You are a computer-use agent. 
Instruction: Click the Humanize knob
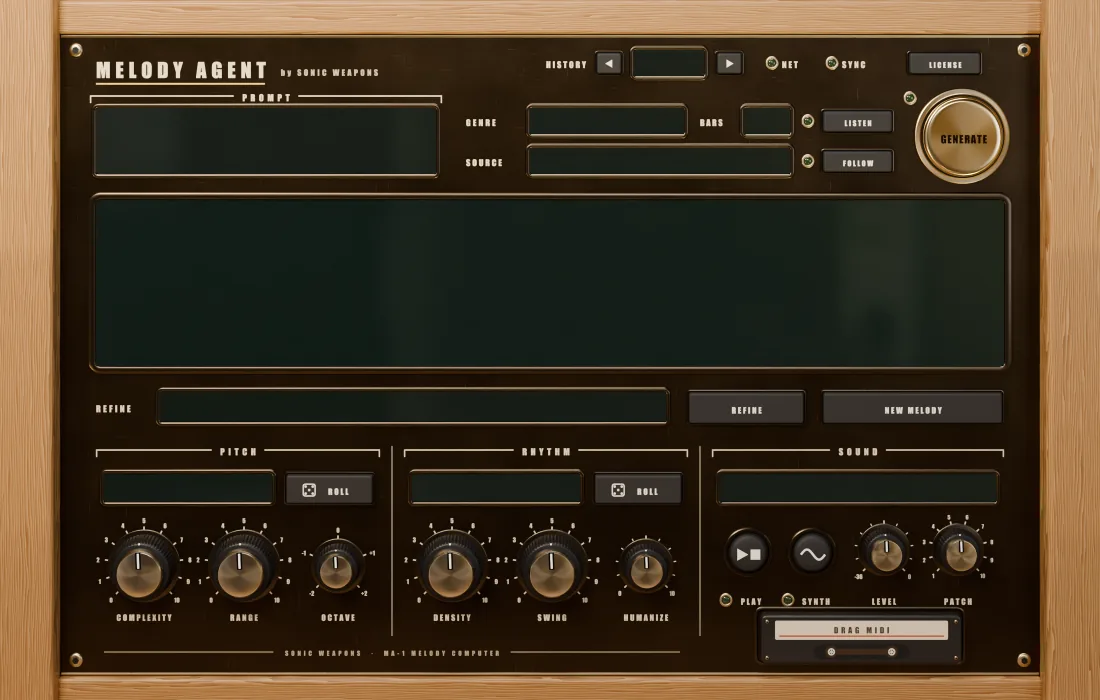tap(646, 567)
